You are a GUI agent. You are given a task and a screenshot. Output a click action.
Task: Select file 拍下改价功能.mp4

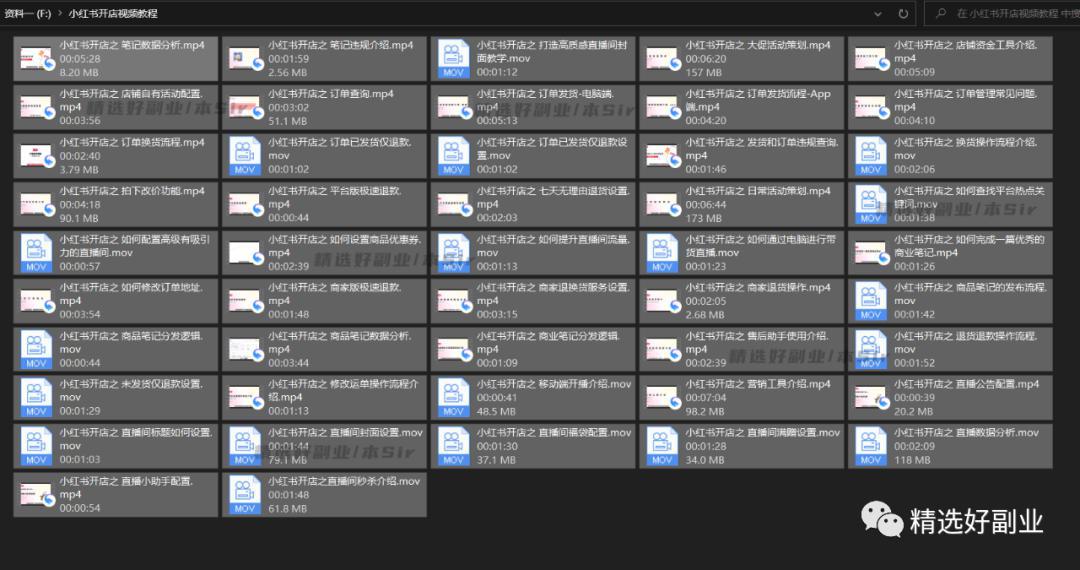coord(116,204)
